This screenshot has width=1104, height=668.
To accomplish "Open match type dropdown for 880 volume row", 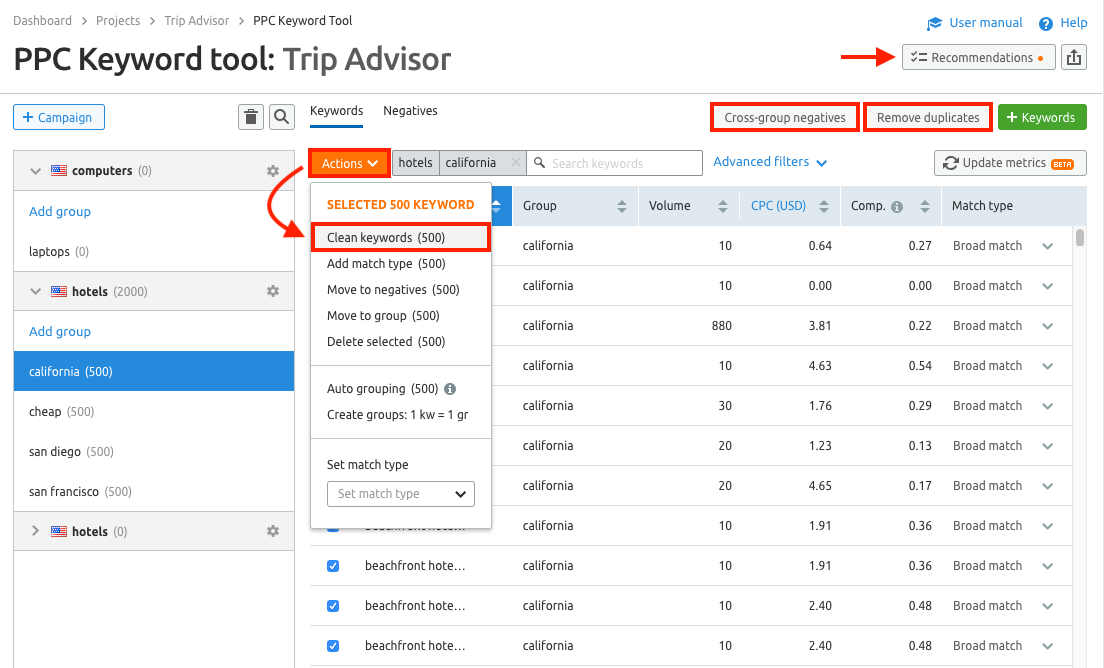I will (1048, 327).
